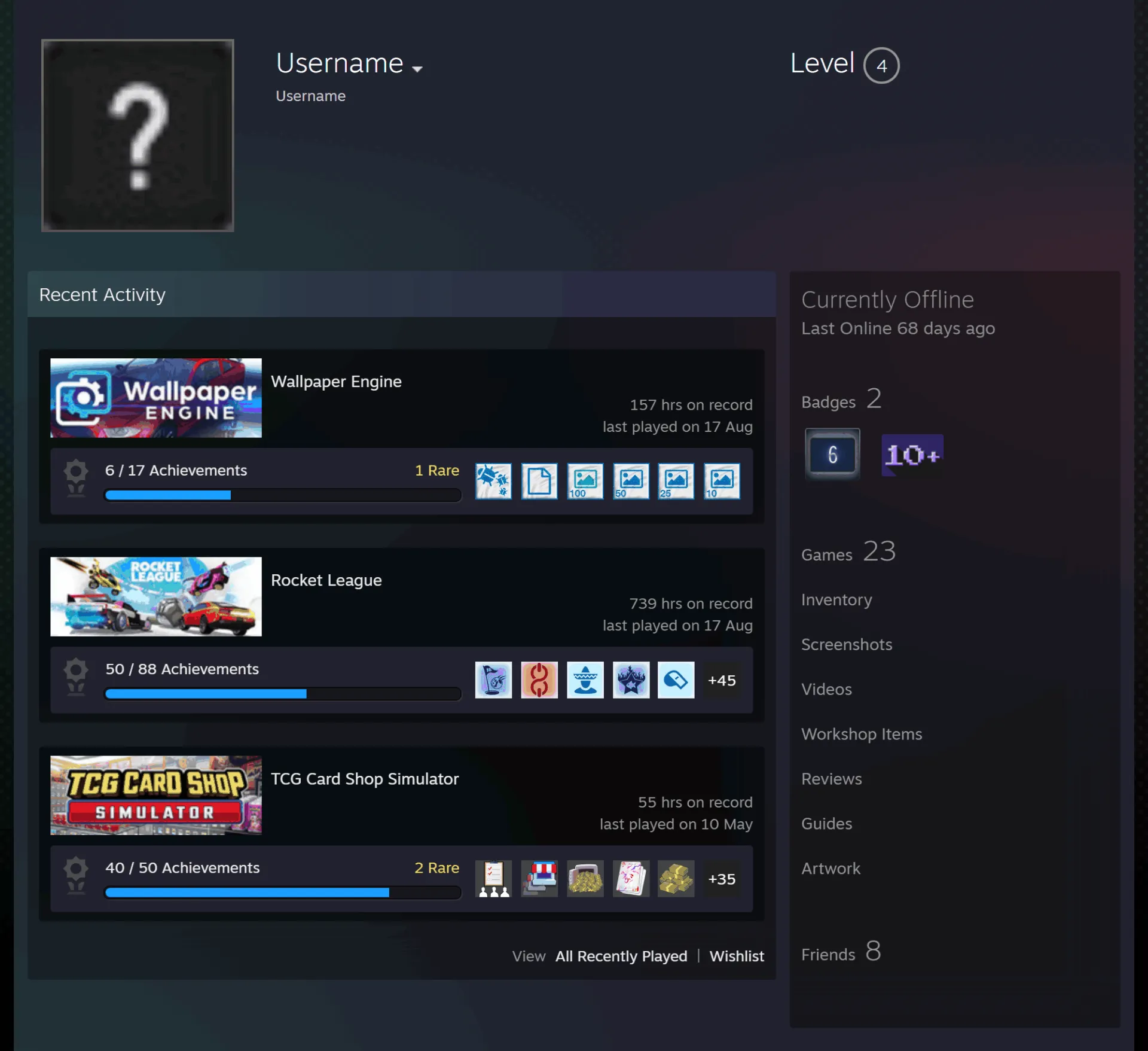Click the TCG Card Shop achievement progress bar
Image resolution: width=1148 pixels, height=1051 pixels.
(283, 892)
